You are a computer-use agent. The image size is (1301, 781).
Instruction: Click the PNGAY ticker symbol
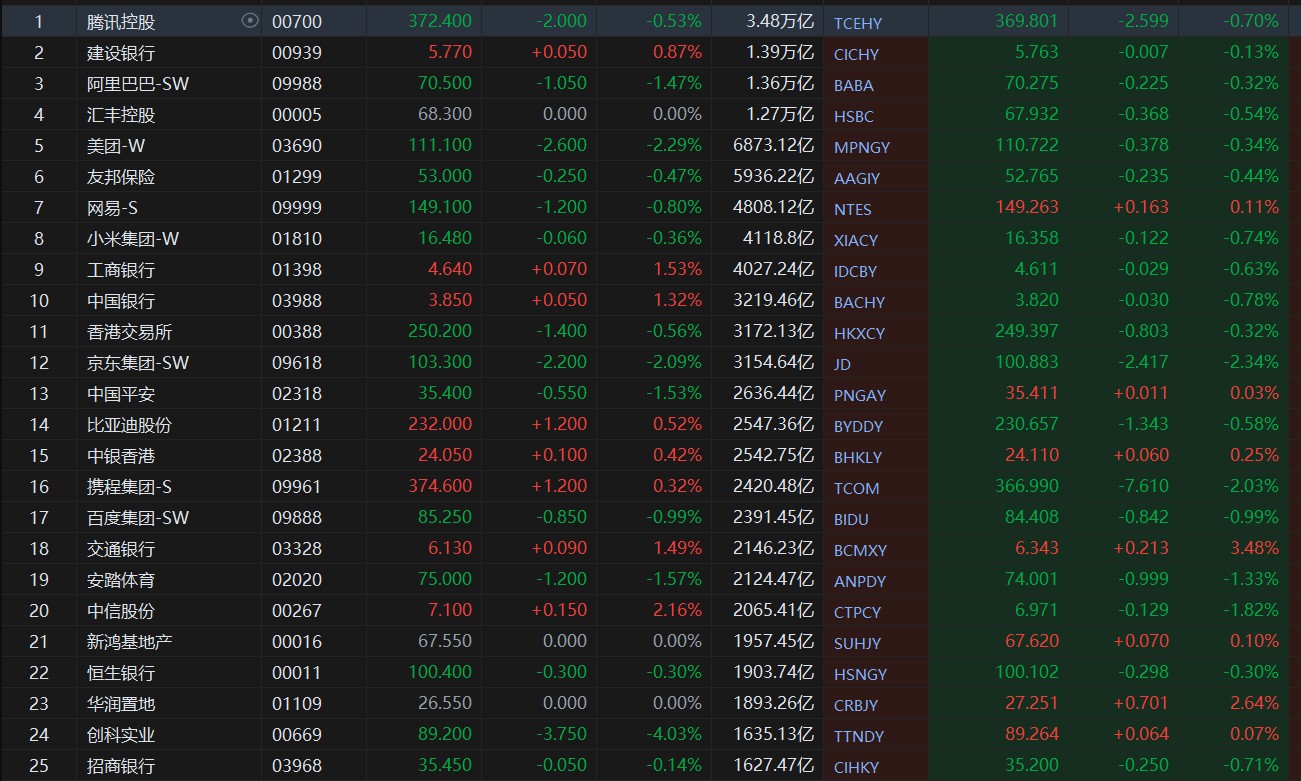point(859,395)
